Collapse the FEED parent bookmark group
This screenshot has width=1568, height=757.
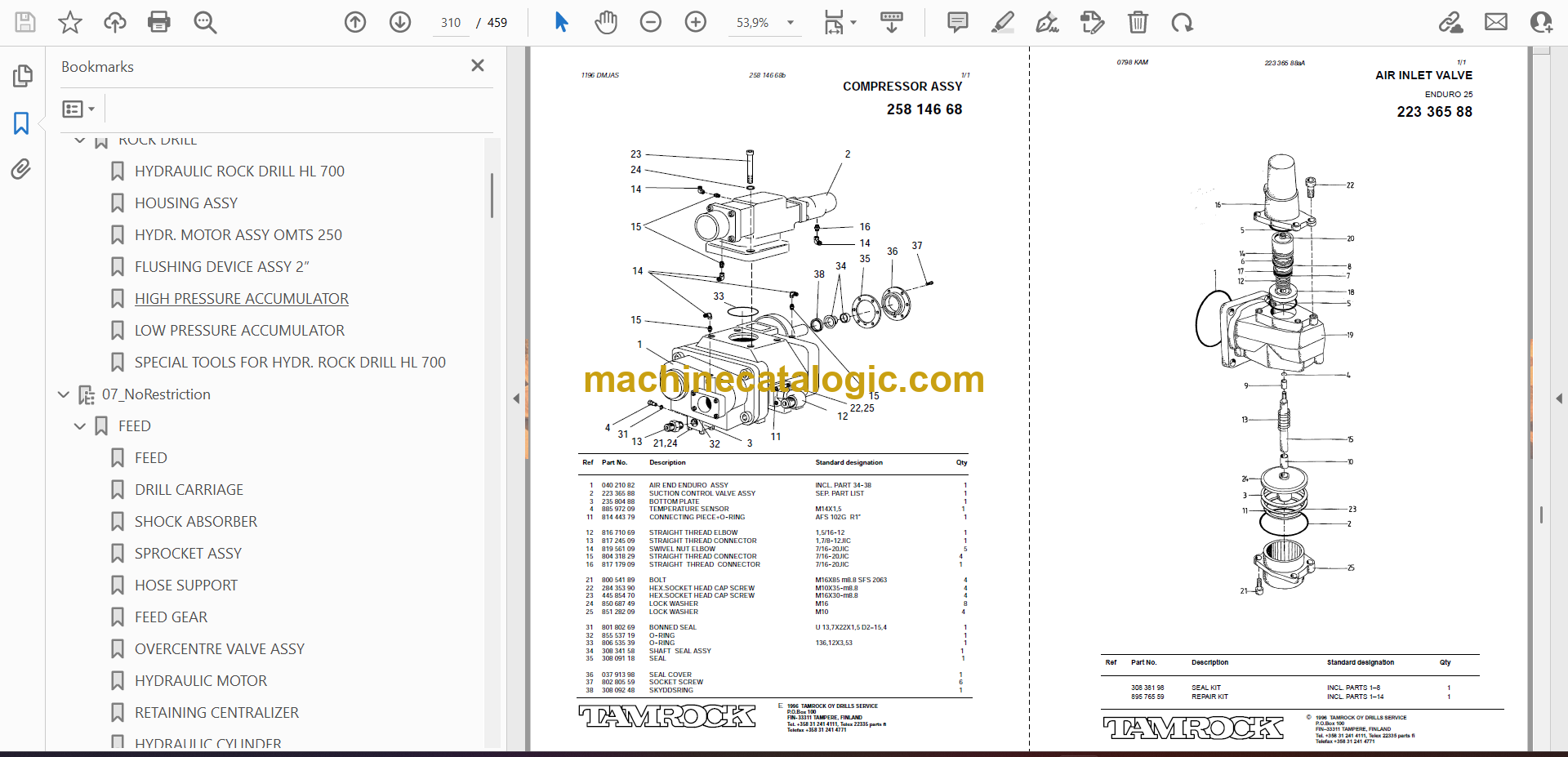[x=80, y=426]
